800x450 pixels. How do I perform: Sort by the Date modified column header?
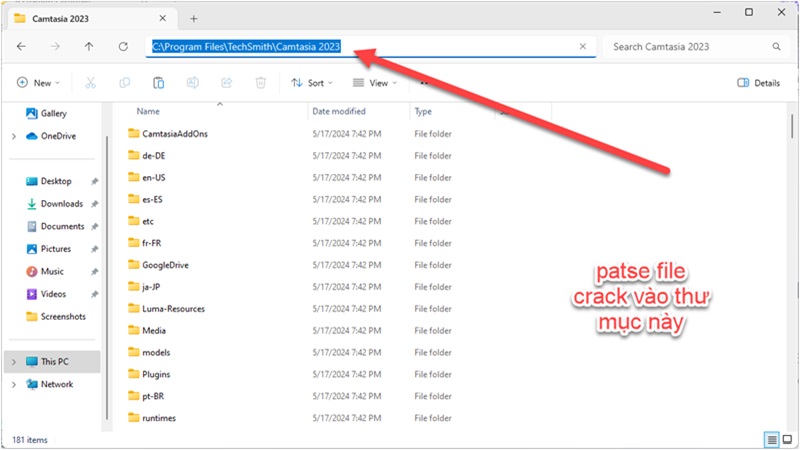tap(340, 112)
